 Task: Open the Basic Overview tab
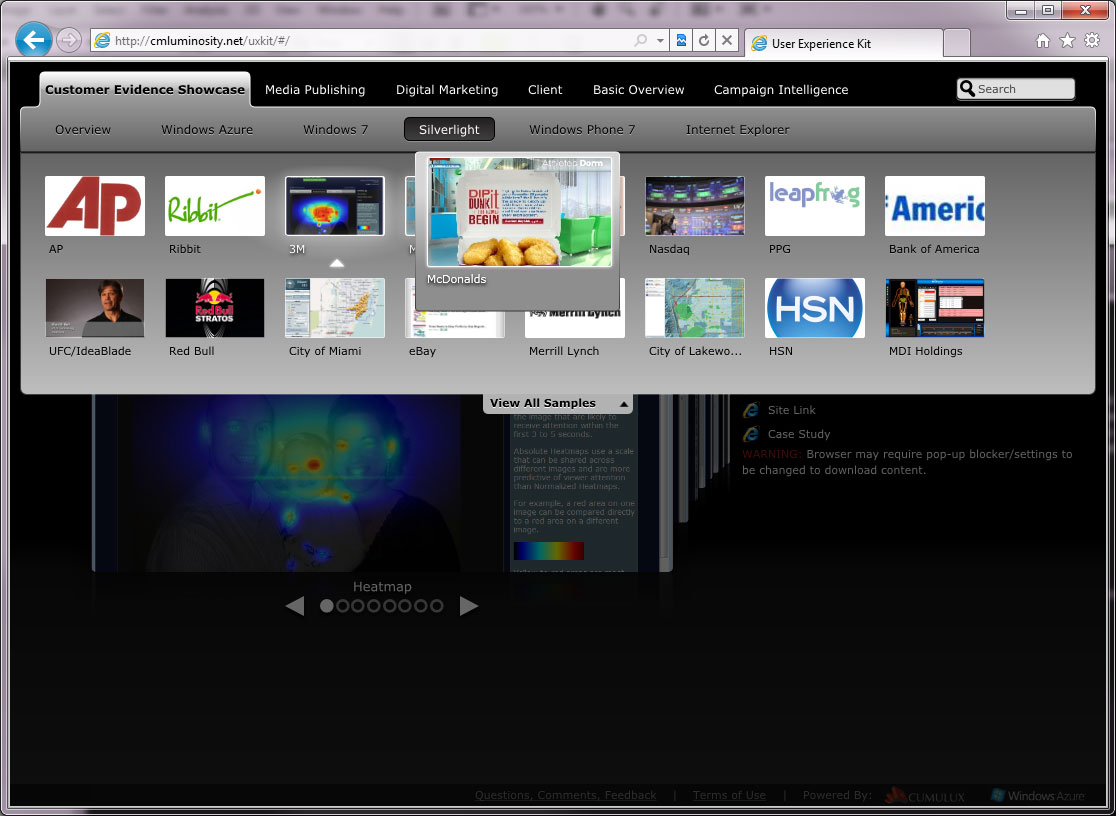pos(638,90)
